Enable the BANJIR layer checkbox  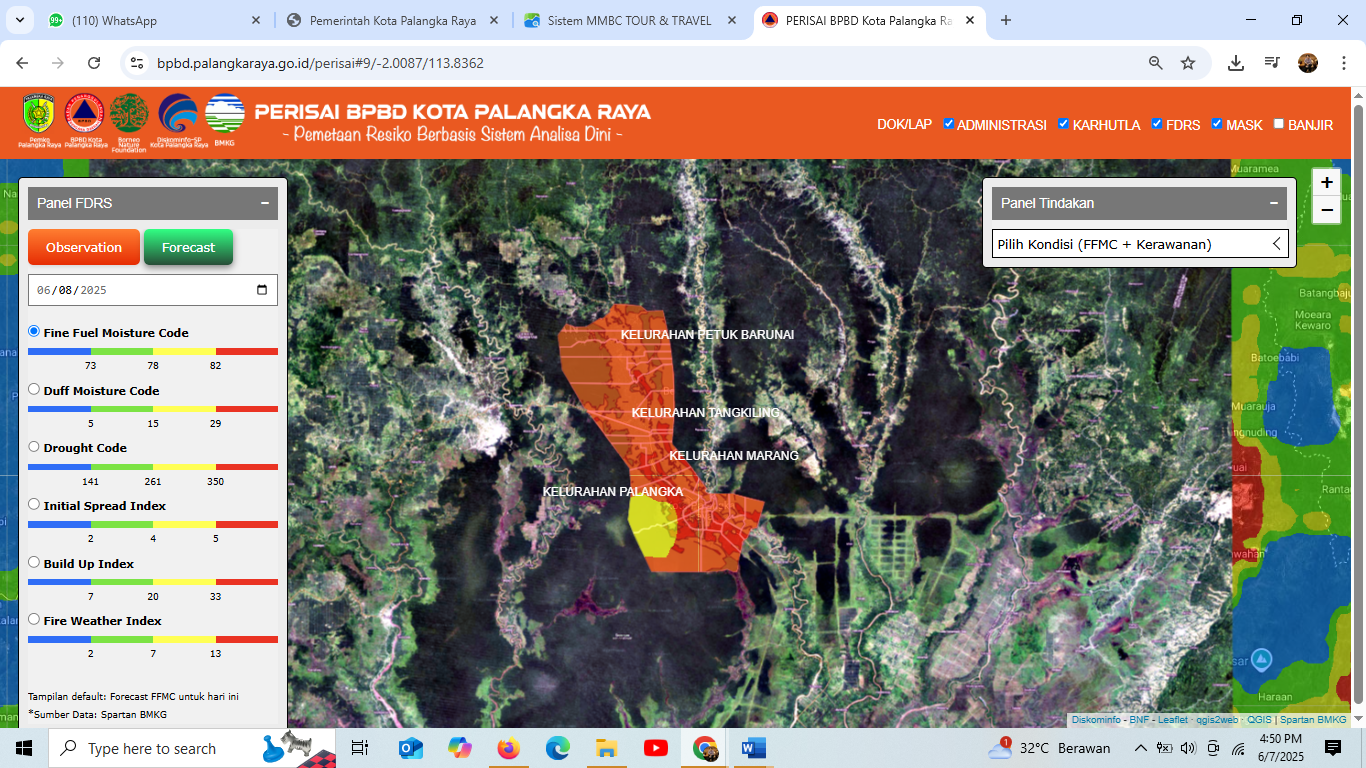pyautogui.click(x=1279, y=124)
